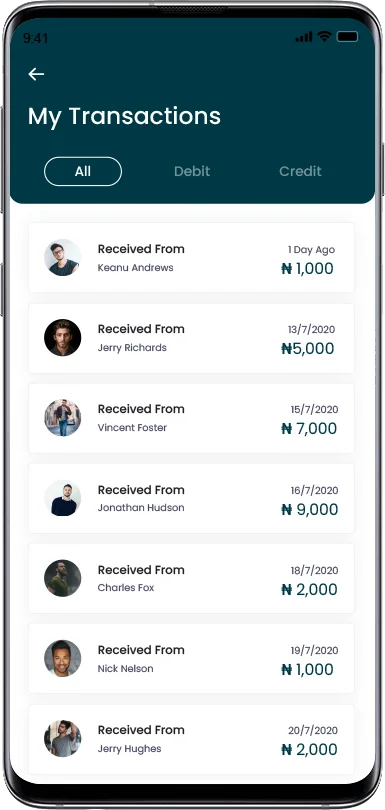This screenshot has width=385, height=810.
Task: Open the ₦5,000 transaction amount
Action: click(307, 349)
